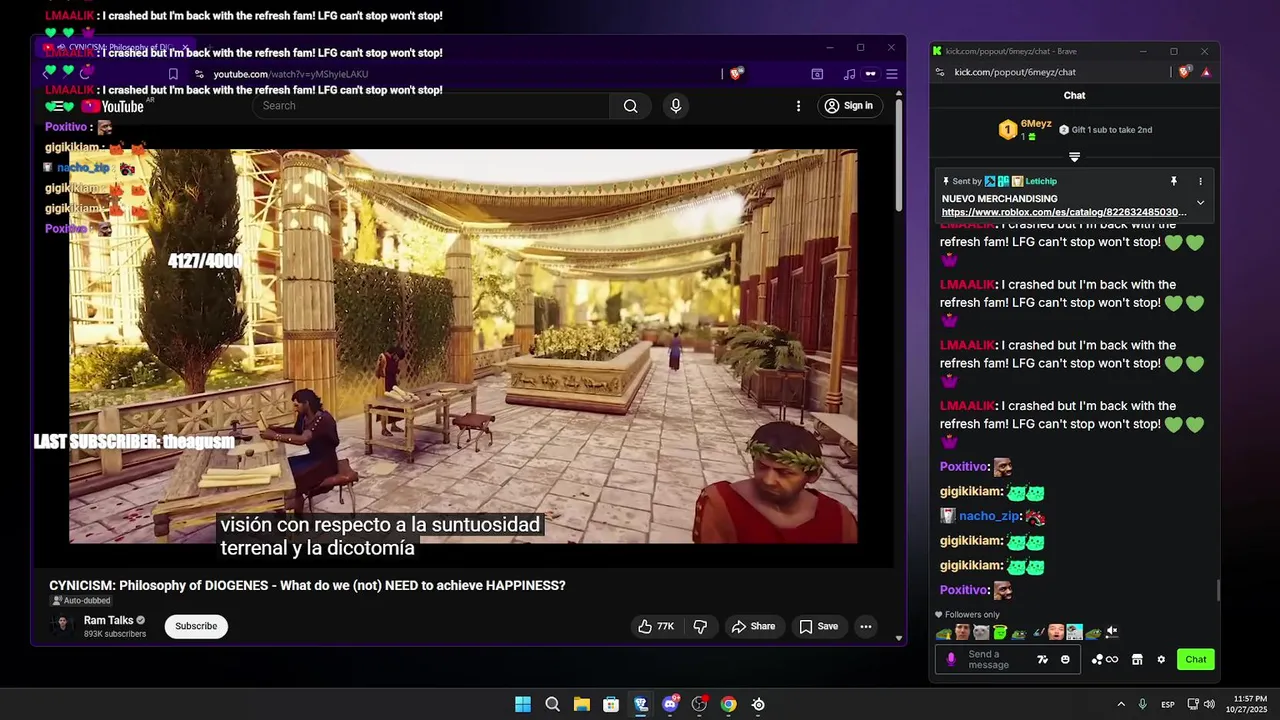
Task: Open the Windows Start menu
Action: pyautogui.click(x=523, y=704)
